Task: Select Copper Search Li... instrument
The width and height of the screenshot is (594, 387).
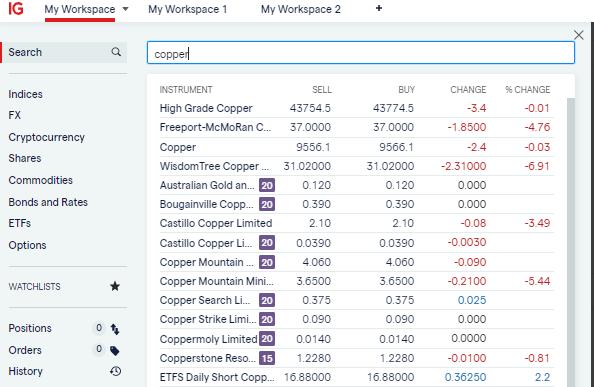Action: click(x=205, y=300)
